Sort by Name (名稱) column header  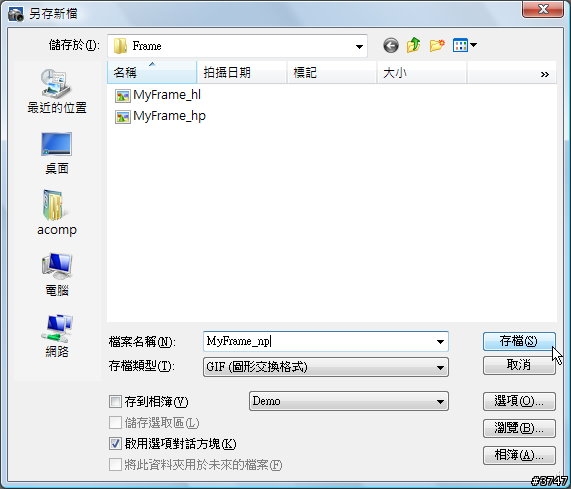pos(152,72)
